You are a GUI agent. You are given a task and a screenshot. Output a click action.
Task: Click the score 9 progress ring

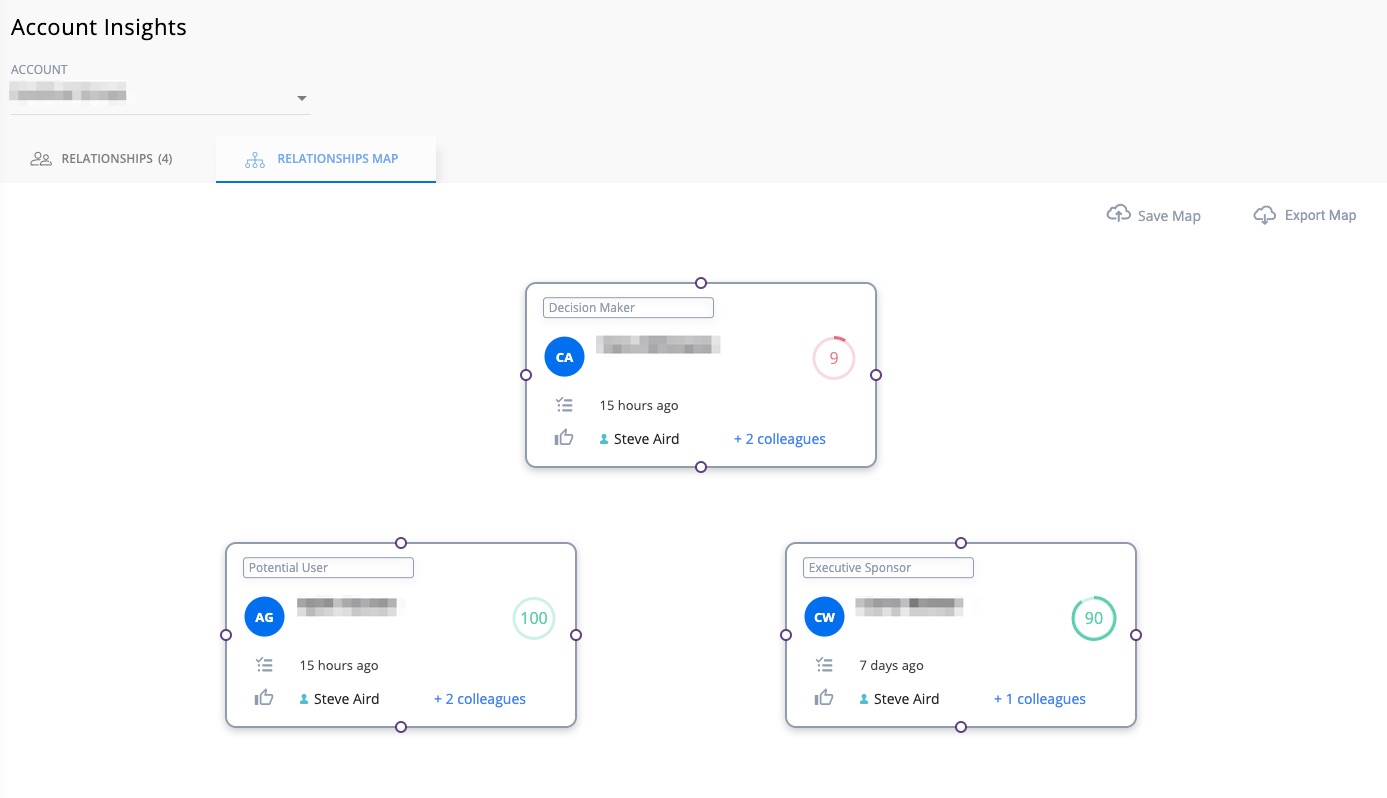tap(833, 358)
